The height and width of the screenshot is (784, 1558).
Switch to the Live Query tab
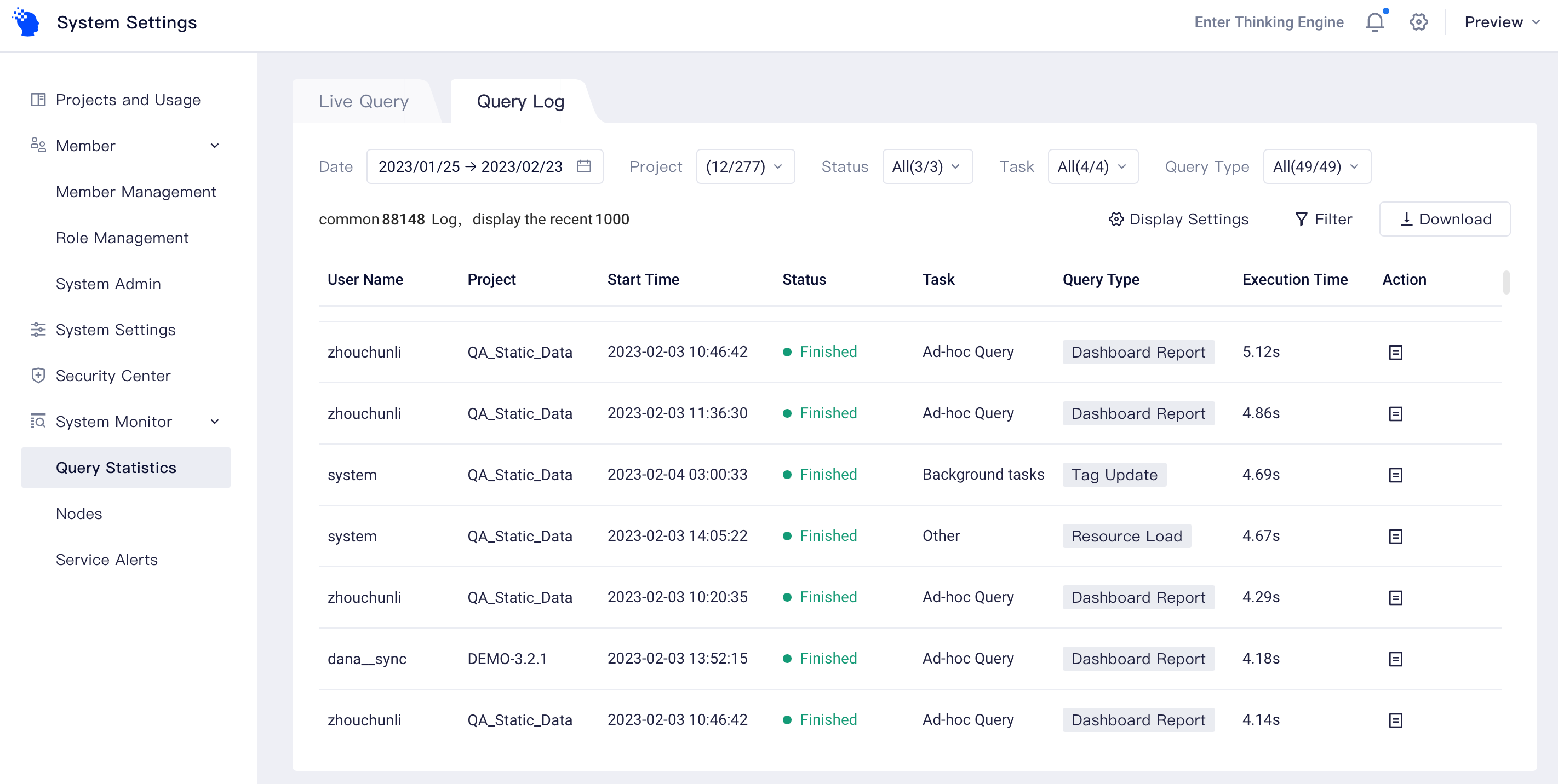pos(364,101)
